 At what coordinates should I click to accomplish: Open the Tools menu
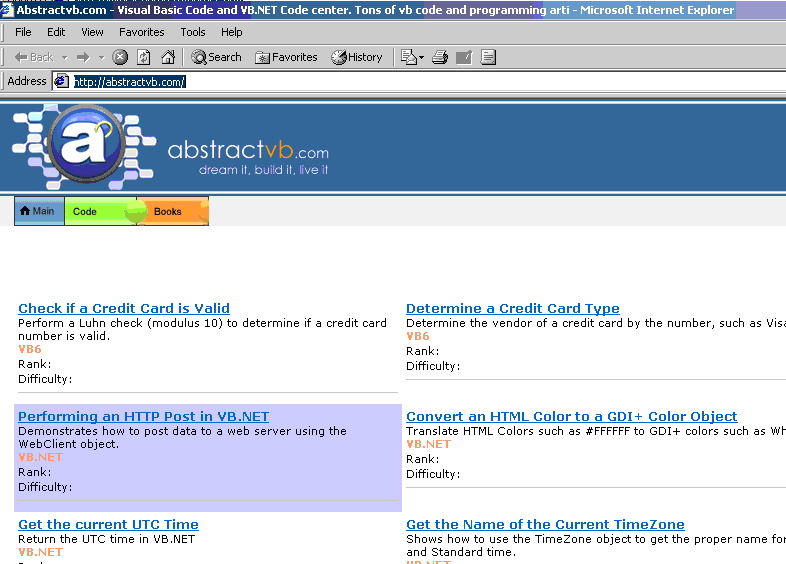193,32
